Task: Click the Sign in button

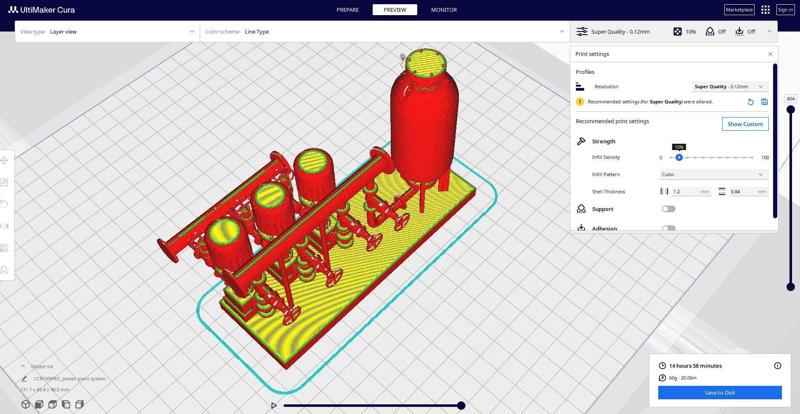Action: [x=785, y=10]
